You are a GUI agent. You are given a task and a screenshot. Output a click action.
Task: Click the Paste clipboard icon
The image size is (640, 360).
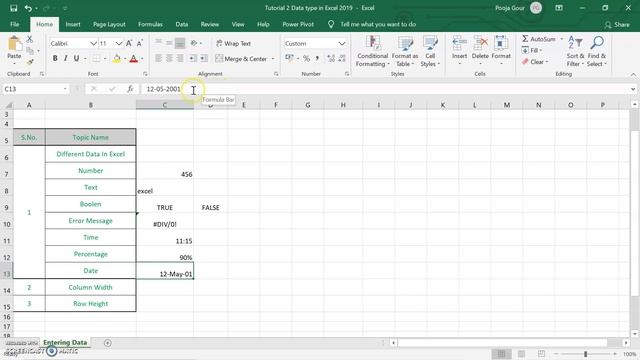coord(14,44)
